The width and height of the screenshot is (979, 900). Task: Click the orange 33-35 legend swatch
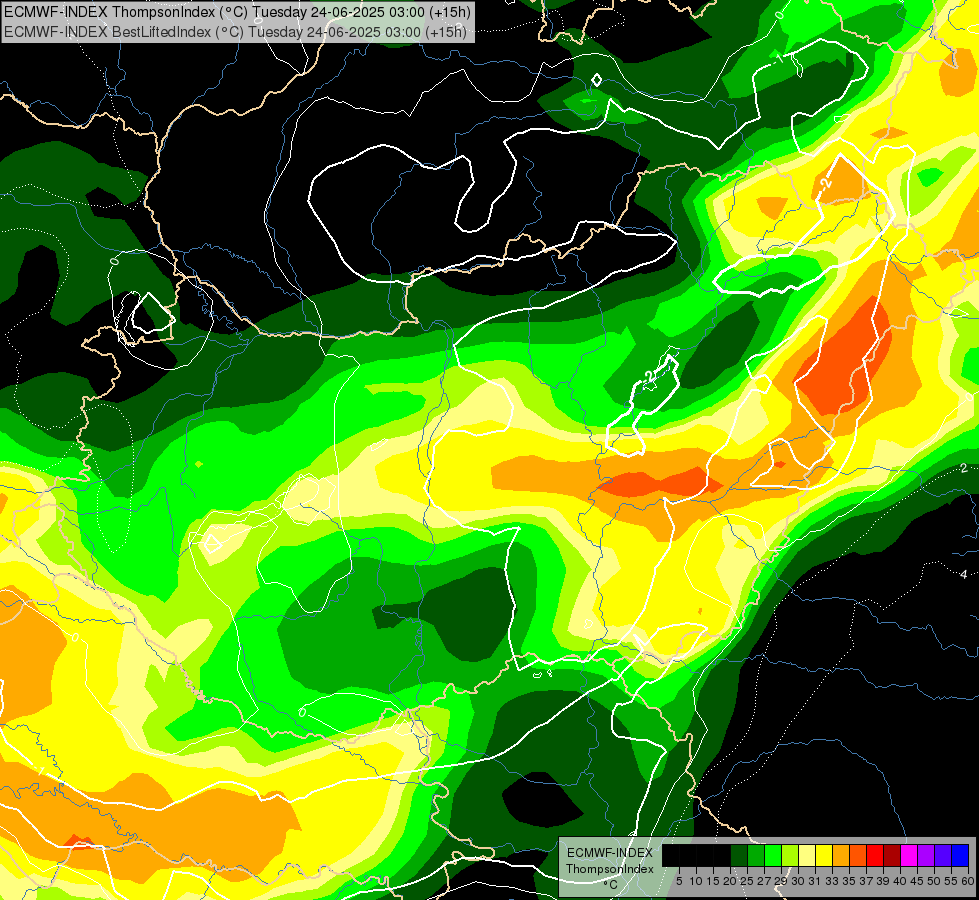pyautogui.click(x=842, y=855)
